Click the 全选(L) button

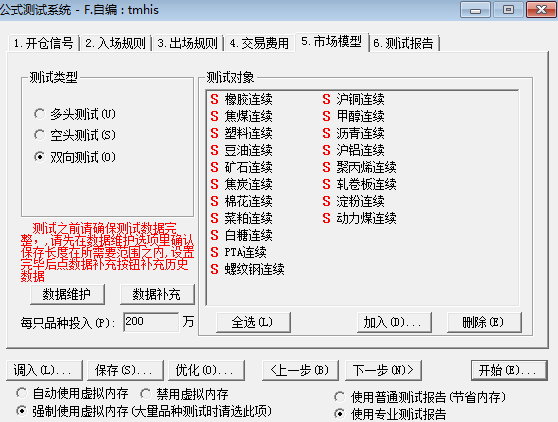pos(253,322)
